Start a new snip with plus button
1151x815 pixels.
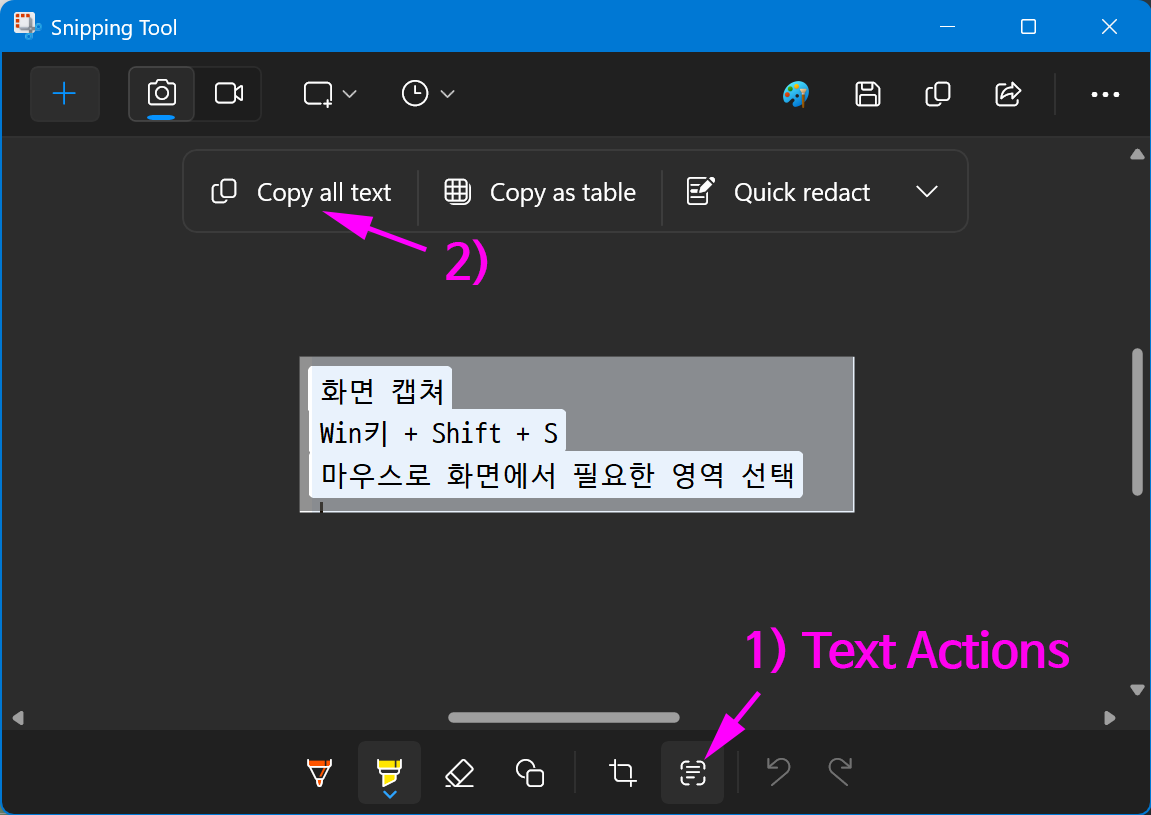65,94
